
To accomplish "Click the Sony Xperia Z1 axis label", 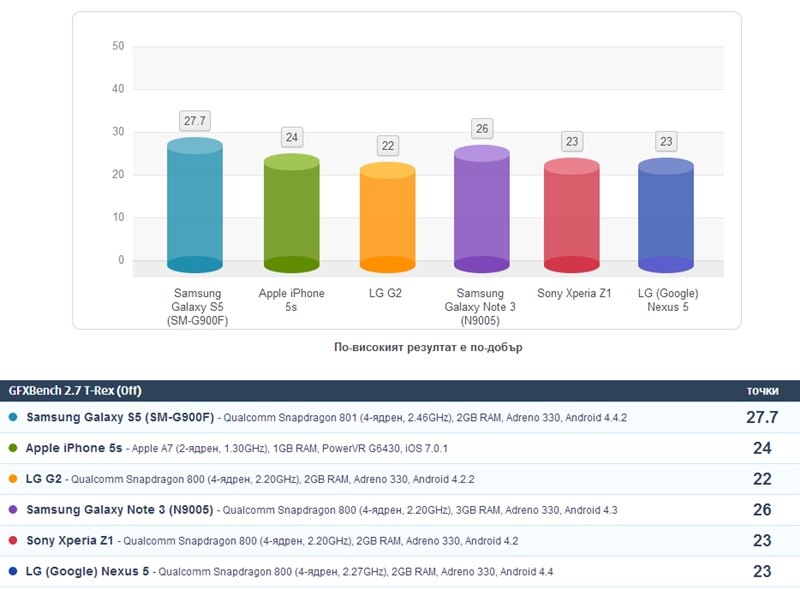I will point(574,293).
